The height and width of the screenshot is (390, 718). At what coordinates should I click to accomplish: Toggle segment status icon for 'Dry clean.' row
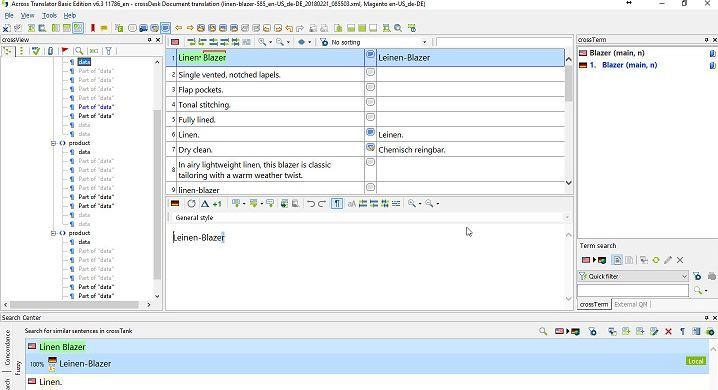[370, 147]
